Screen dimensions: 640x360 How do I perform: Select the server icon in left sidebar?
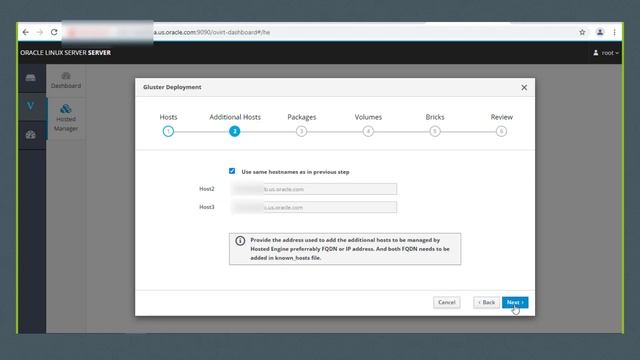point(31,78)
